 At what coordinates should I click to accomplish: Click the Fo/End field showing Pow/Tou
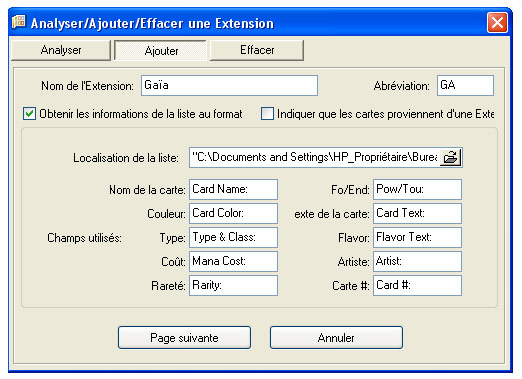tap(417, 189)
